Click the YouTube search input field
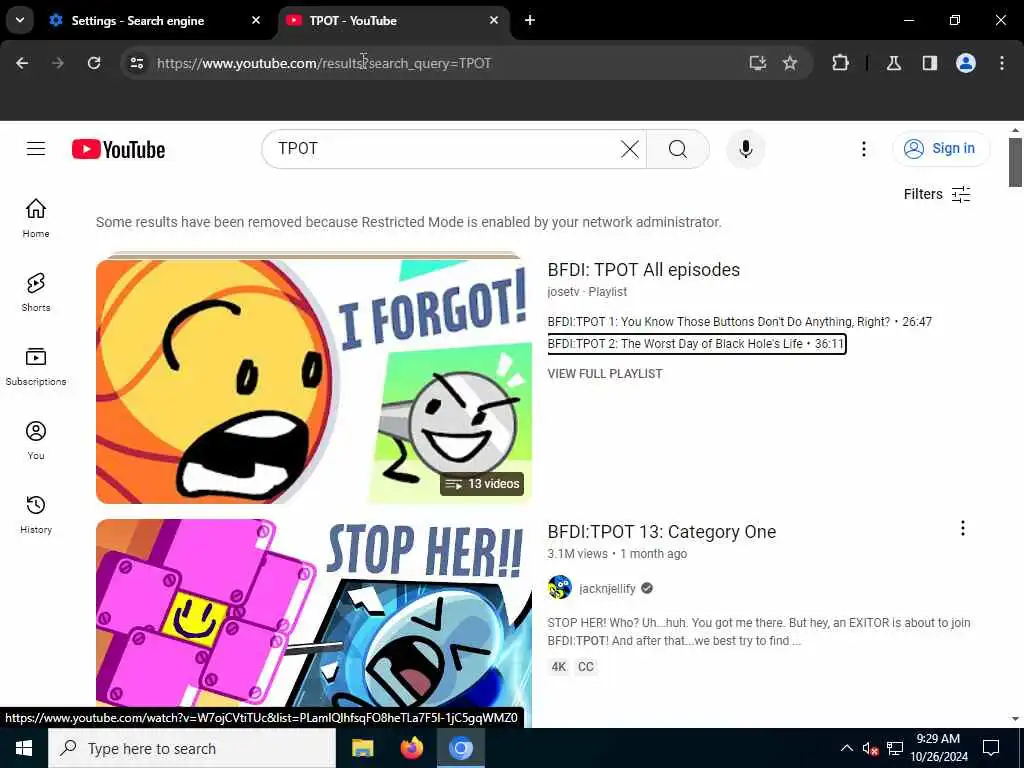 [444, 149]
